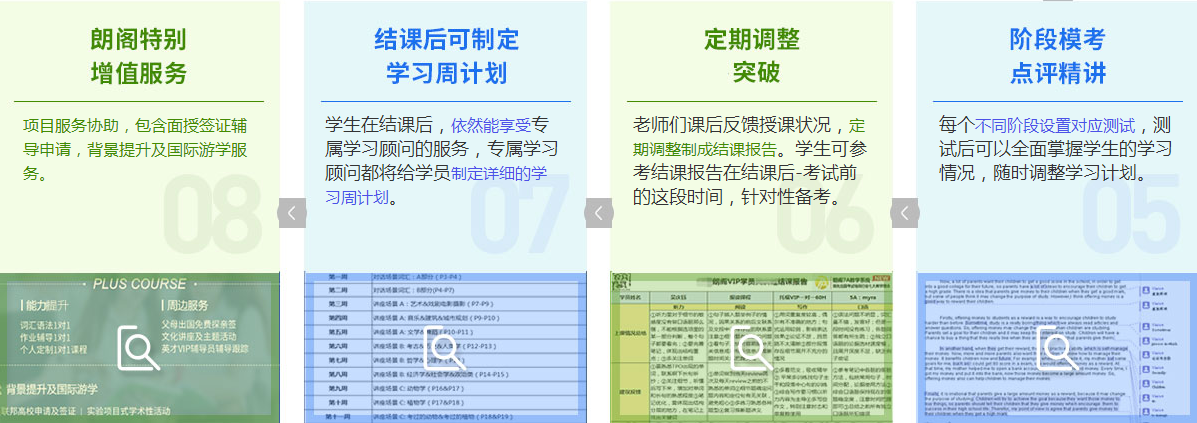Open the 定期调整制成结课报告 link
The image size is (1197, 423).
pos(711,150)
